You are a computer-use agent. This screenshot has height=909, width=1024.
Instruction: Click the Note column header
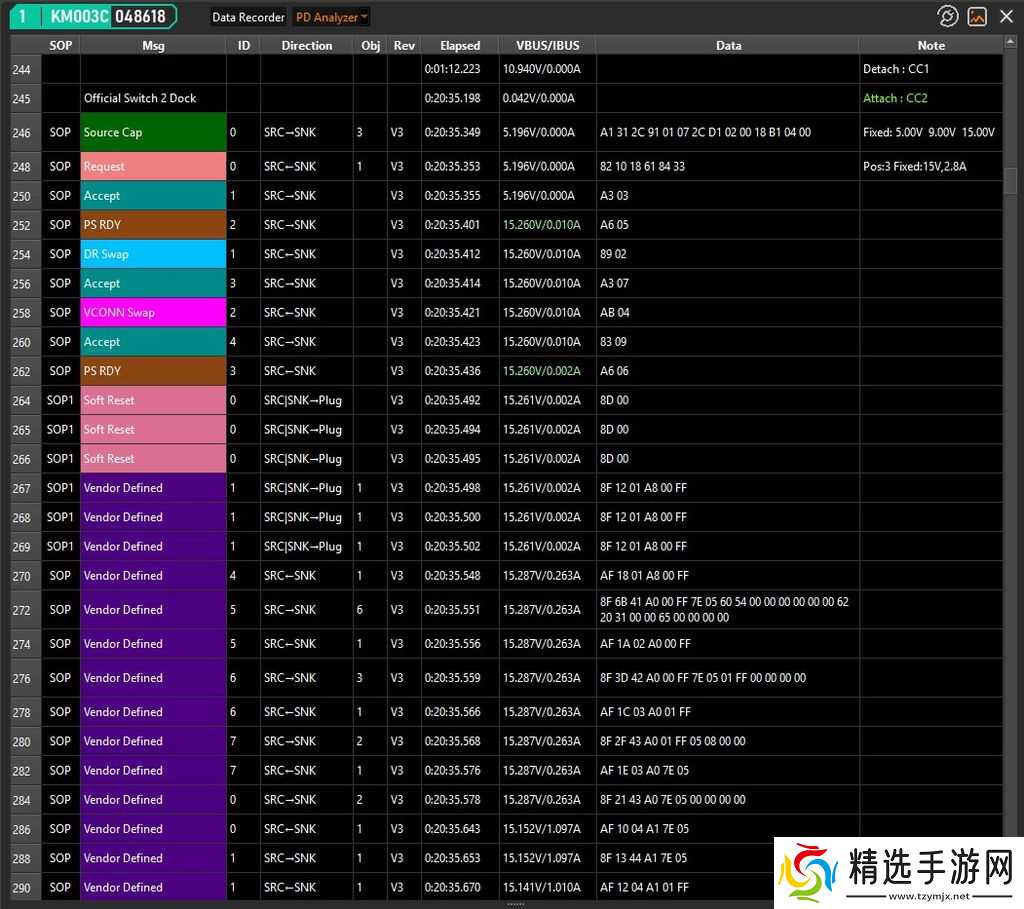click(x=930, y=45)
